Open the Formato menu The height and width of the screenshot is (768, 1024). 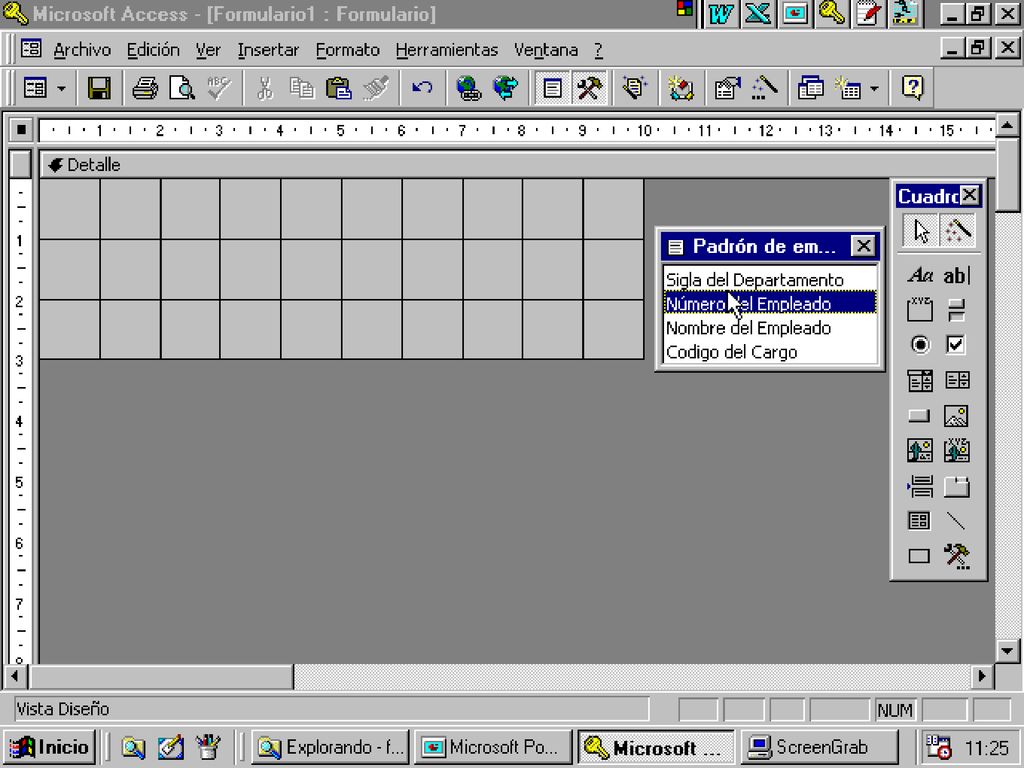click(x=347, y=50)
